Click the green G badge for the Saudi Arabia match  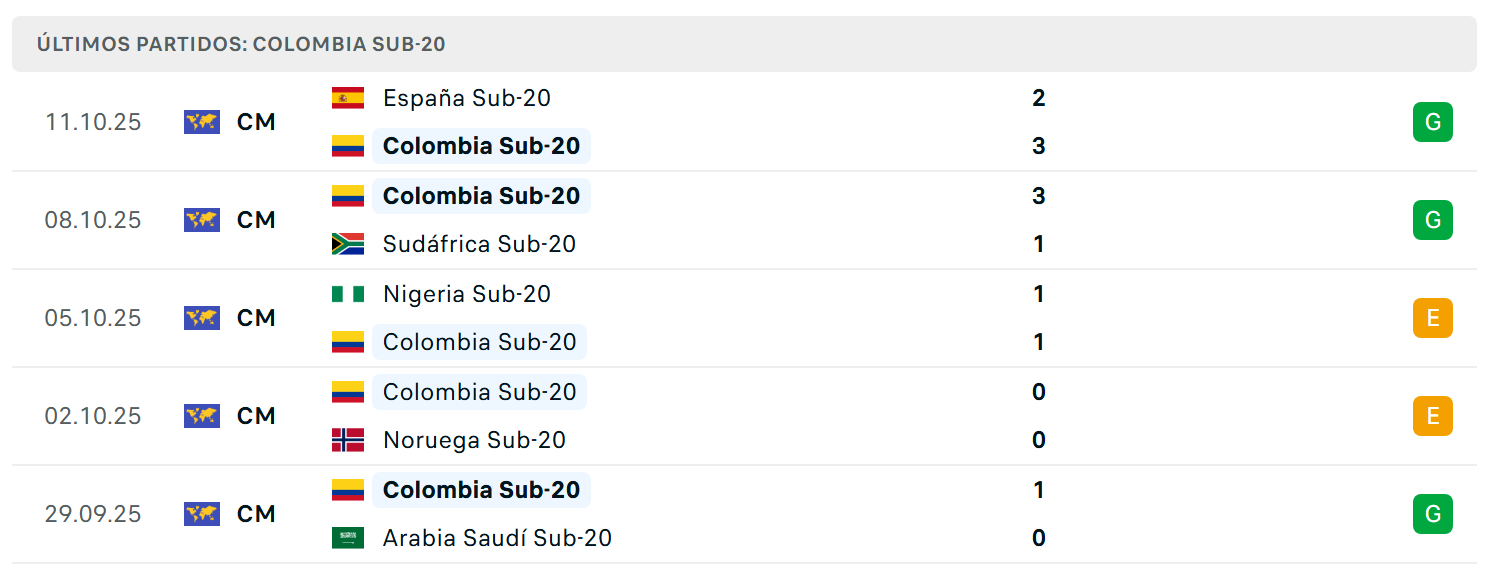pos(1432,514)
